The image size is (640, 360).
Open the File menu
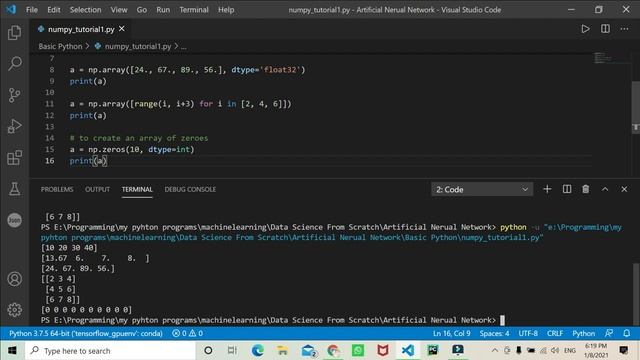click(32, 9)
